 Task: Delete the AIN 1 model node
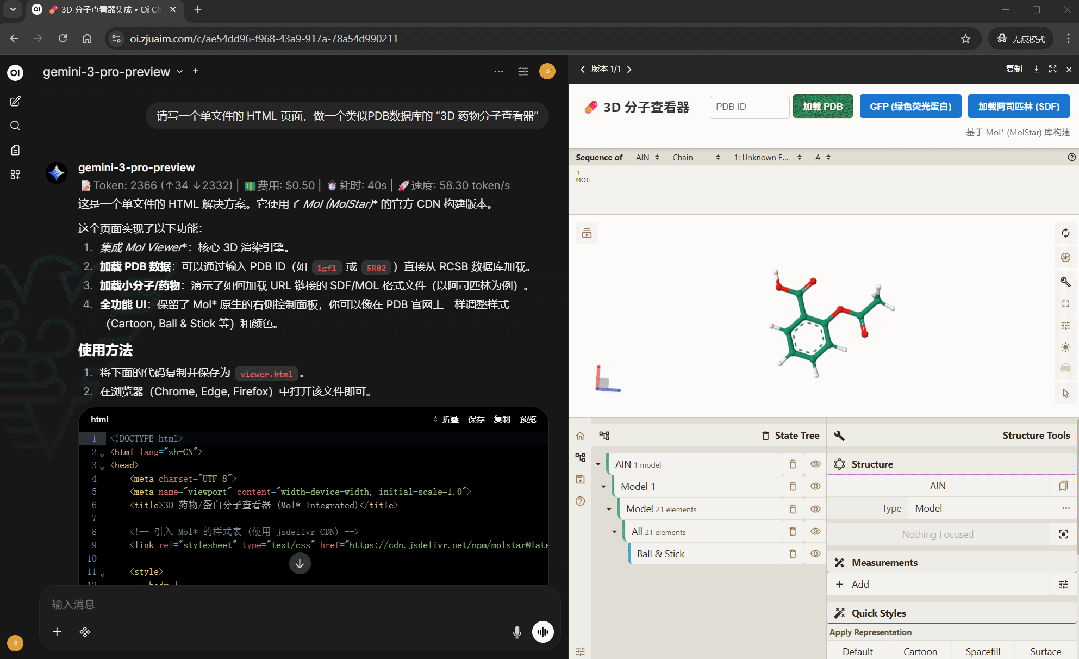[x=793, y=464]
